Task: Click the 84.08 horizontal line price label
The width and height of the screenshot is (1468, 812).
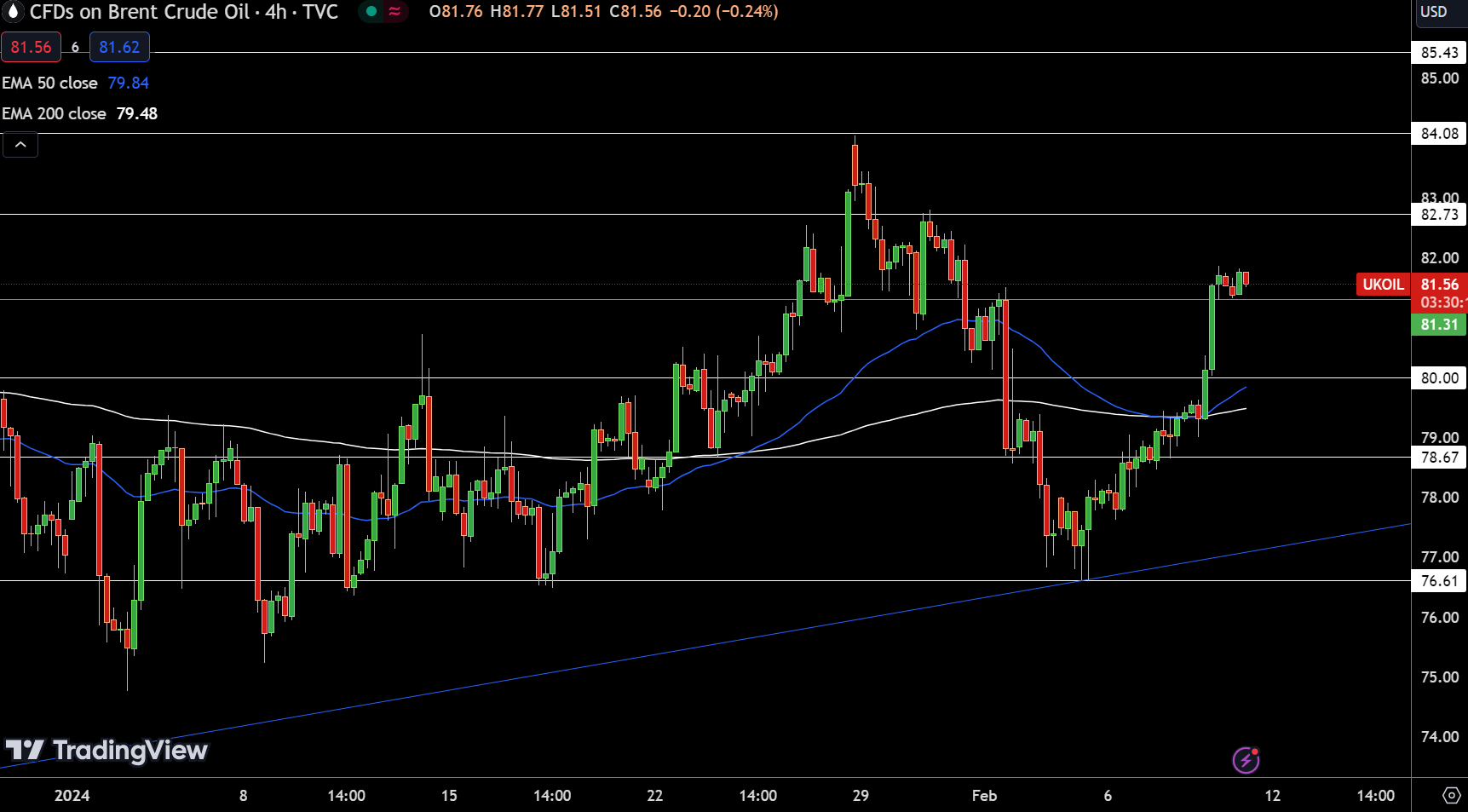Action: click(x=1439, y=134)
